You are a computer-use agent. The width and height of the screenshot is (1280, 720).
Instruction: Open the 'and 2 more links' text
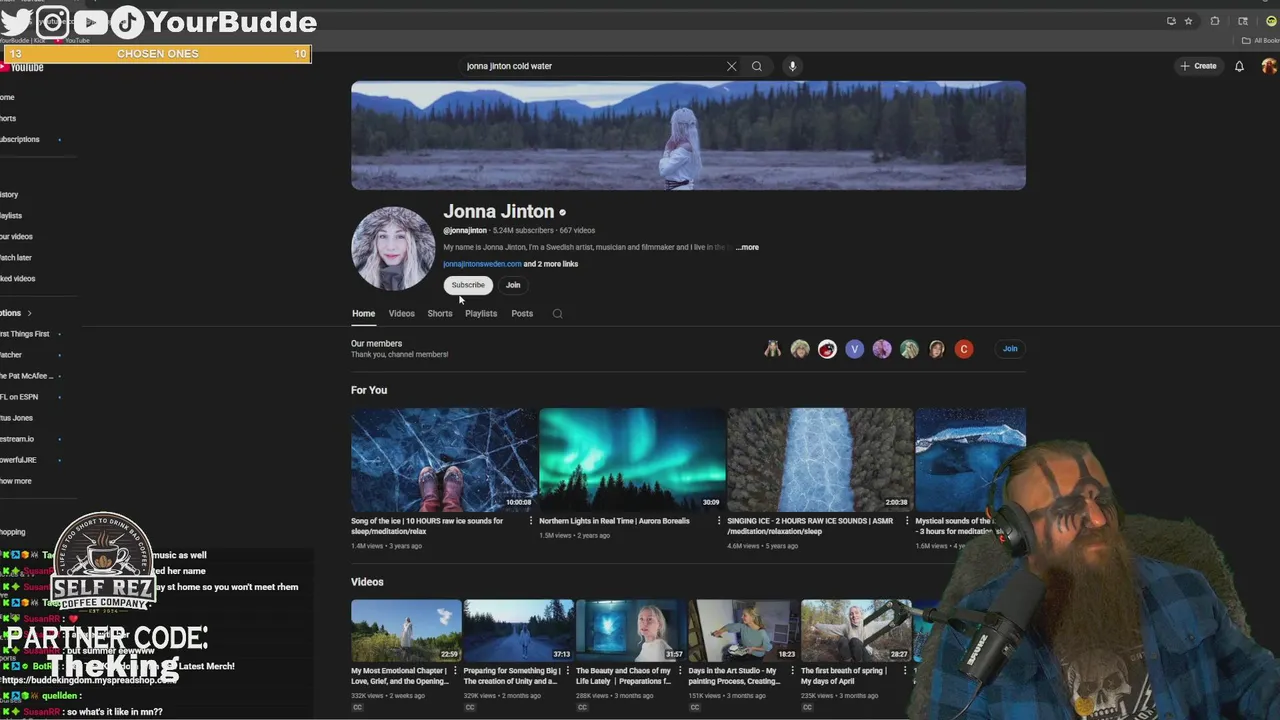pos(551,264)
